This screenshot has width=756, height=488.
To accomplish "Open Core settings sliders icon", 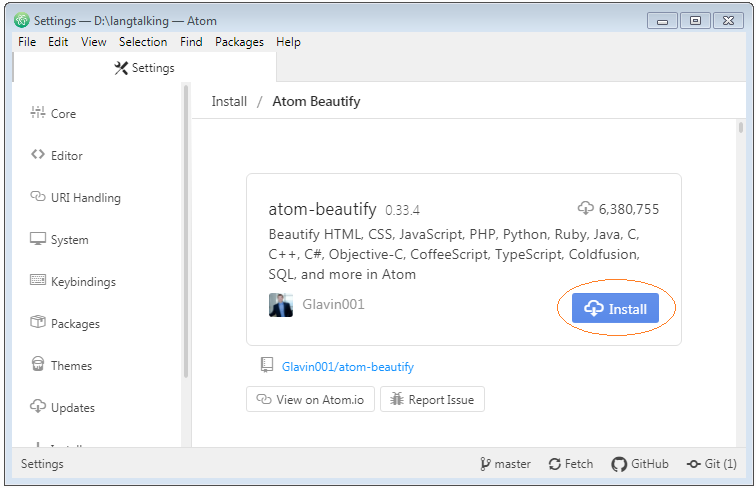I will pyautogui.click(x=38, y=112).
